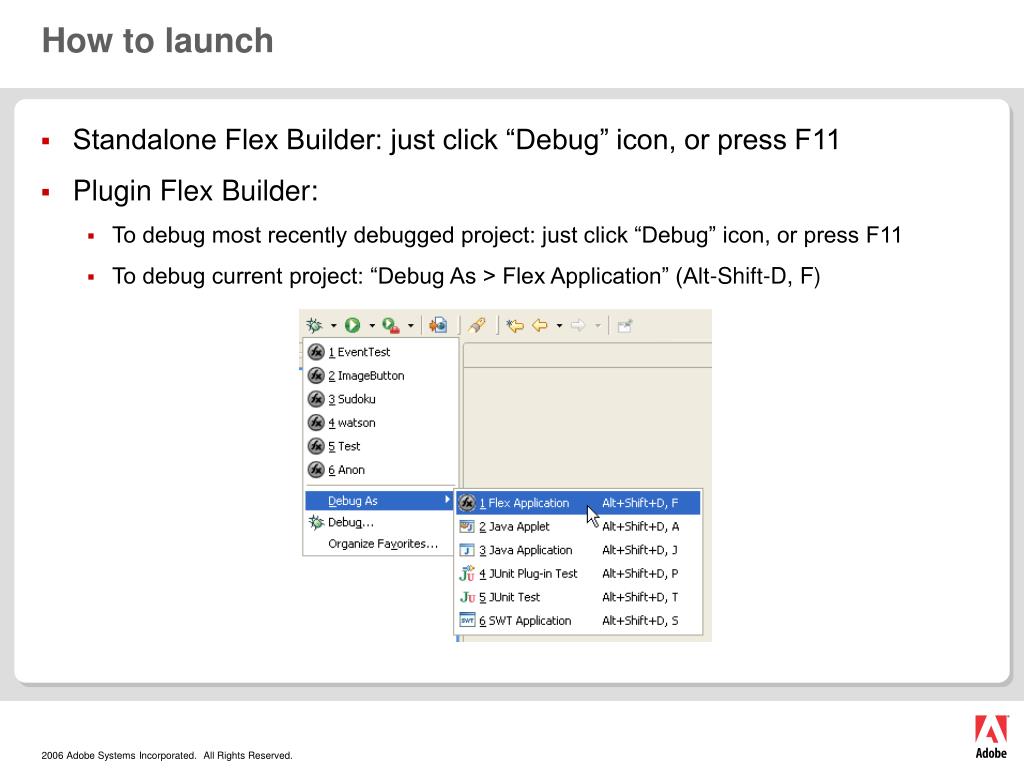The image size is (1024, 768).
Task: Click the "How to launch" slide title
Action: pos(157,40)
